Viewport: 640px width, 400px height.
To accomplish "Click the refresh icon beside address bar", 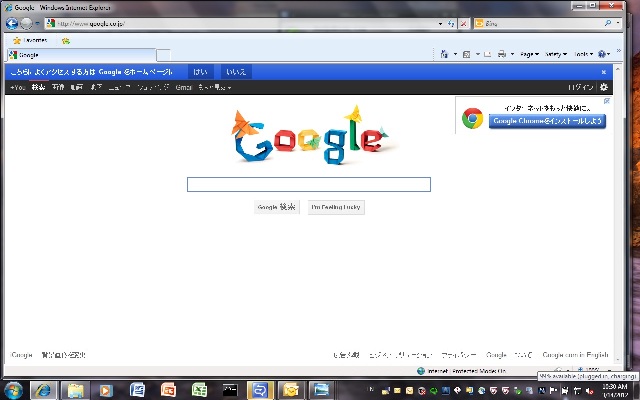I will coord(451,24).
